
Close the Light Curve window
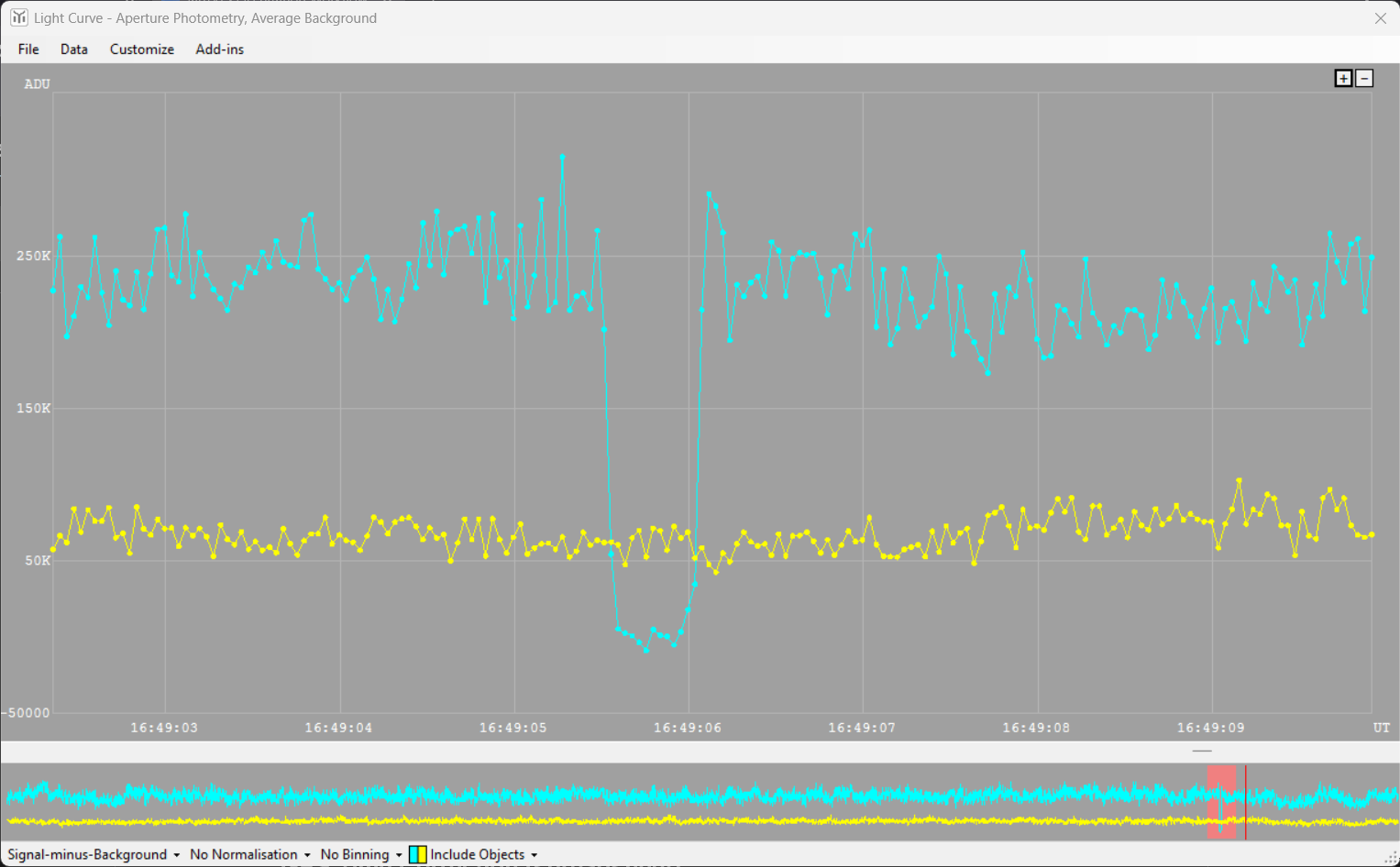pyautogui.click(x=1380, y=18)
